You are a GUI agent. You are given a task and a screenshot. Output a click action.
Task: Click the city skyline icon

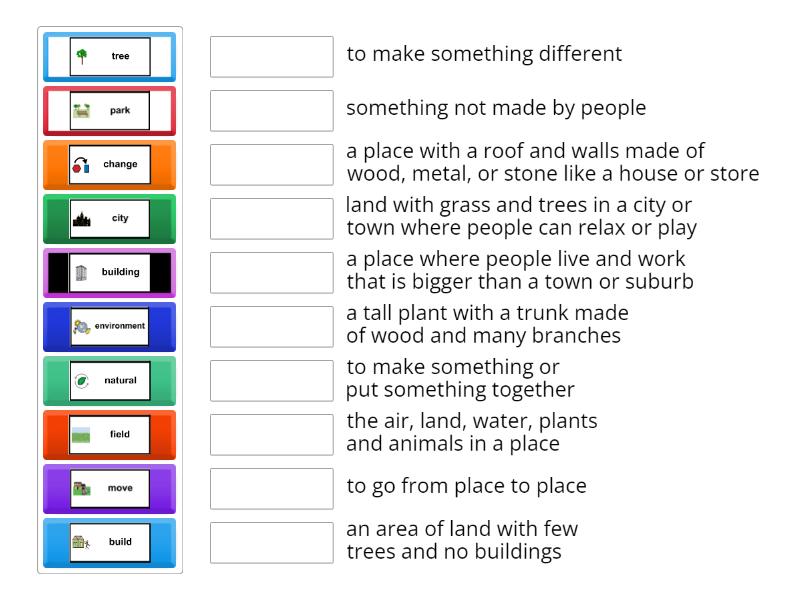[x=83, y=219]
